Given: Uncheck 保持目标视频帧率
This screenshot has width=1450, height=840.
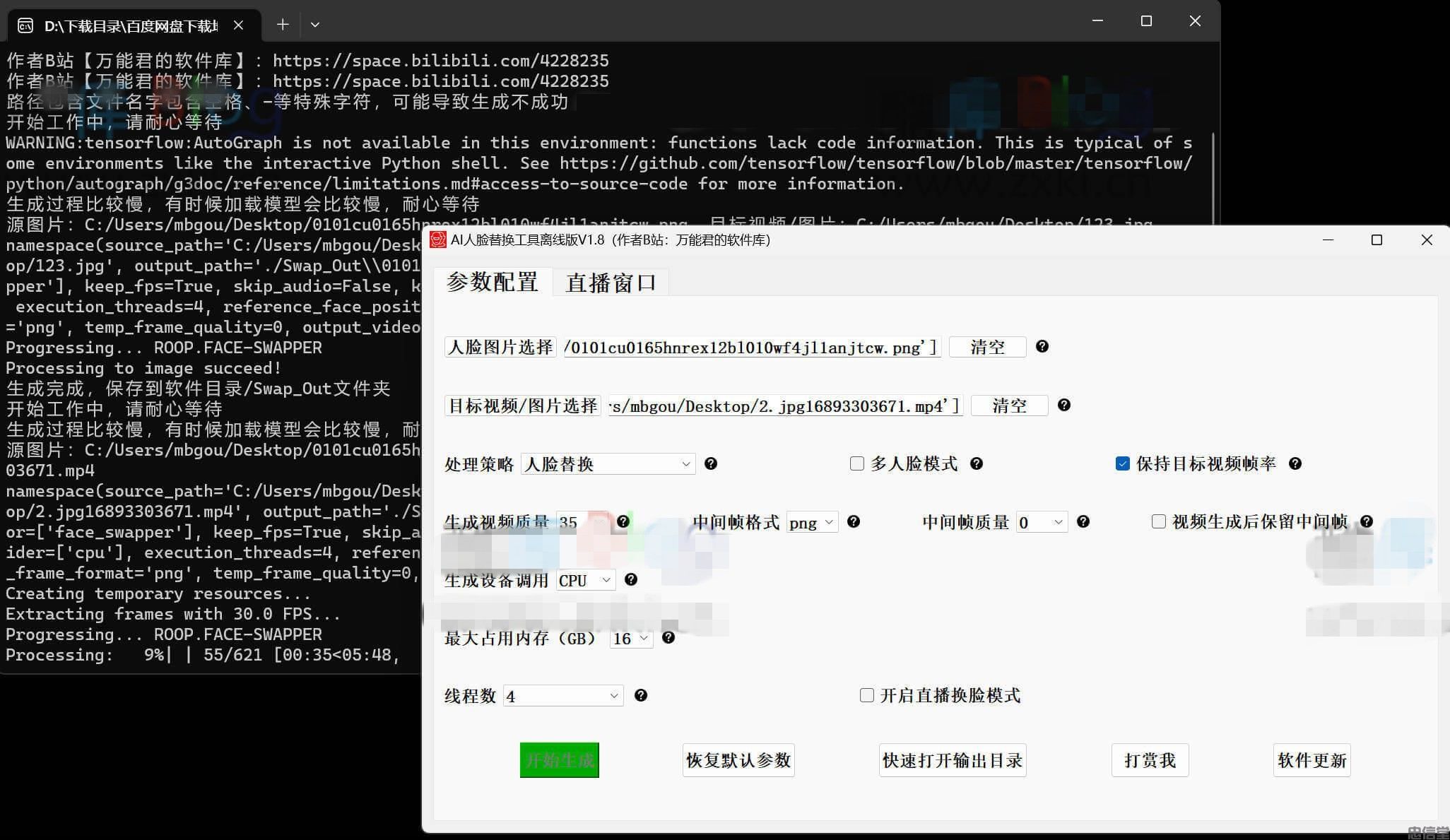Looking at the screenshot, I should pyautogui.click(x=1123, y=463).
